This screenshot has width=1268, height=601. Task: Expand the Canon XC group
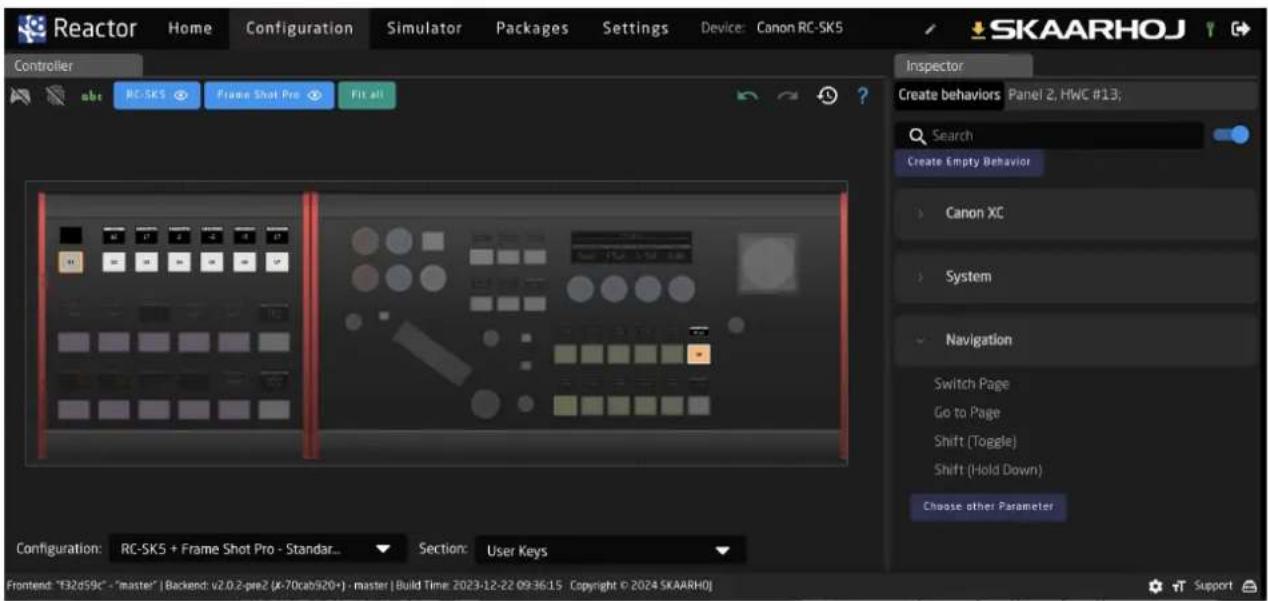[1075, 214]
